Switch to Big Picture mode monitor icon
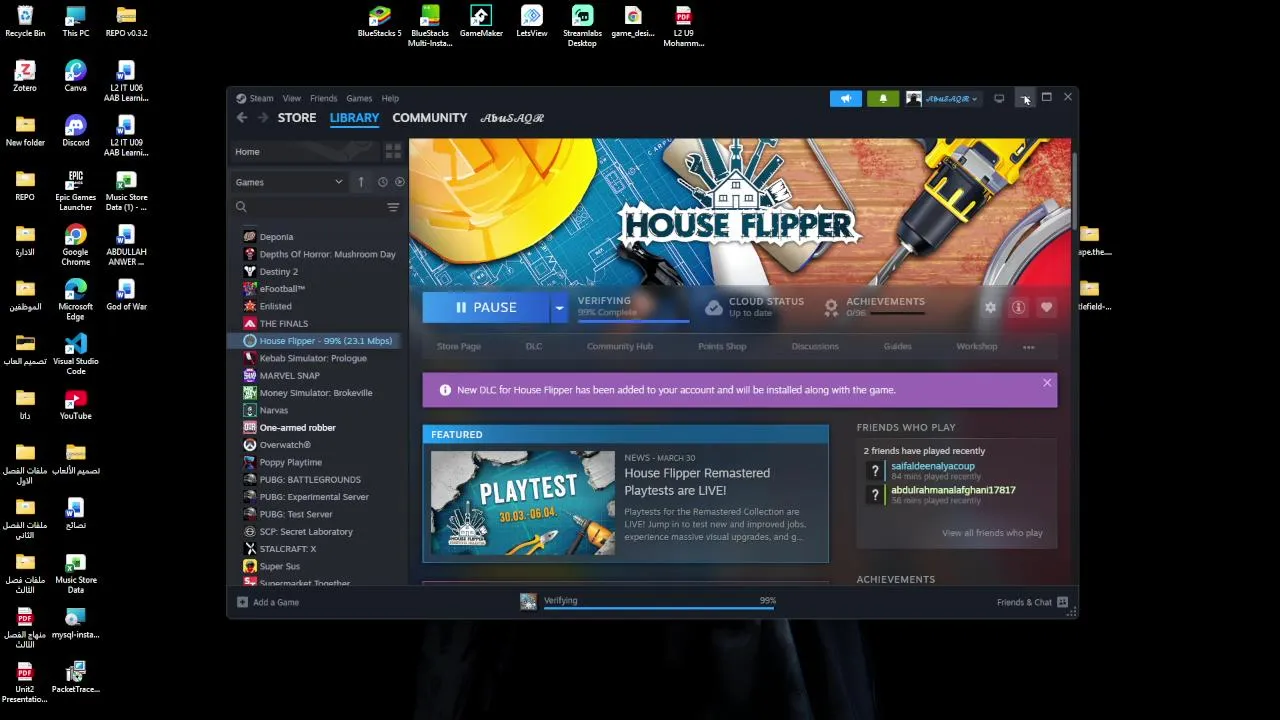The height and width of the screenshot is (720, 1280). pos(999,98)
